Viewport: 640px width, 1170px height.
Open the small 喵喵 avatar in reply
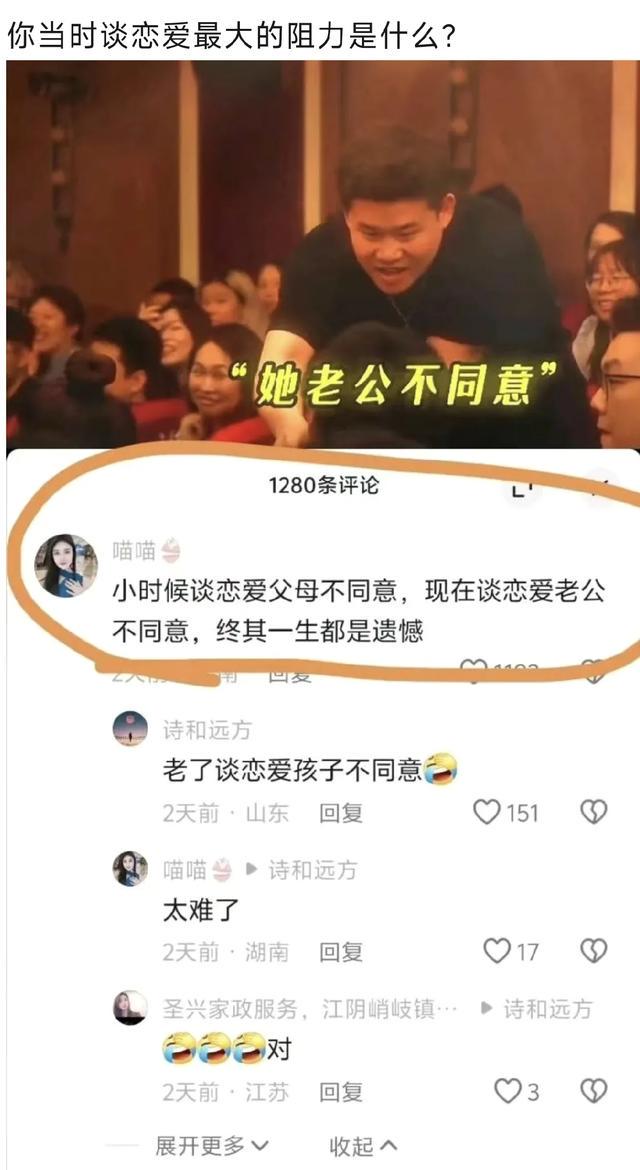131,869
